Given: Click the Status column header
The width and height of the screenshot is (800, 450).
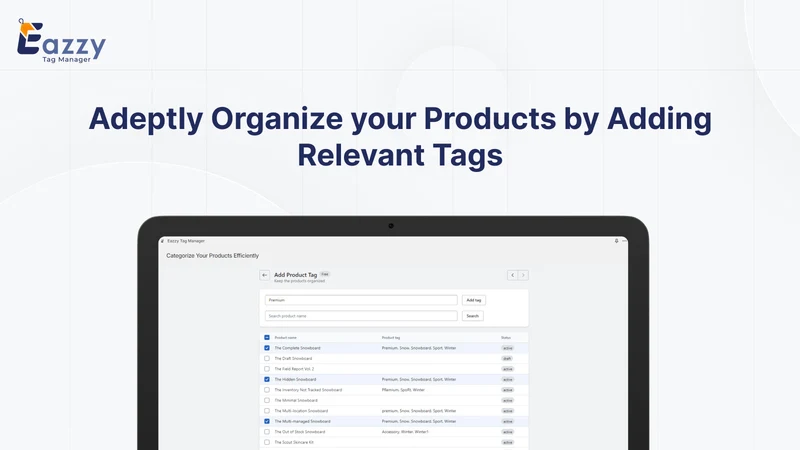Looking at the screenshot, I should tap(506, 338).
